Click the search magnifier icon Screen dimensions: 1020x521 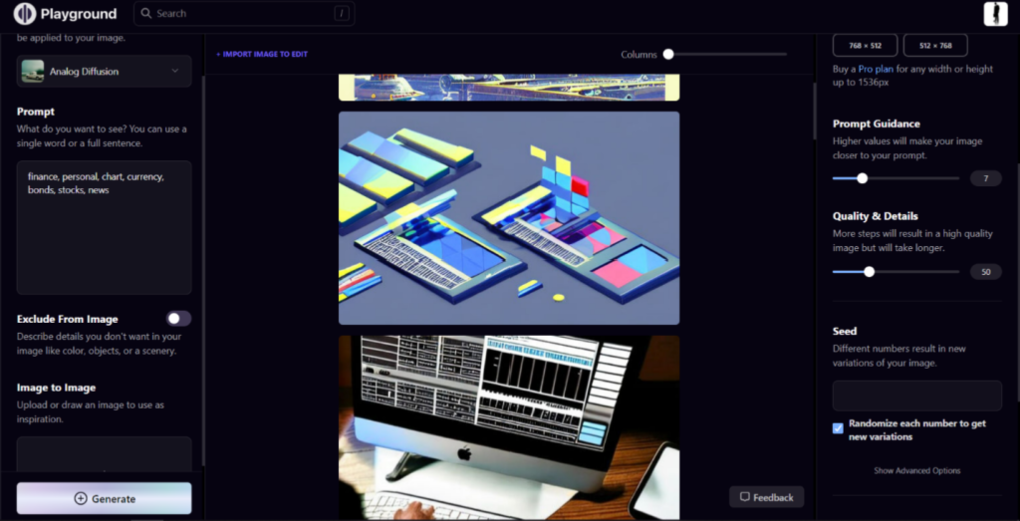click(146, 14)
